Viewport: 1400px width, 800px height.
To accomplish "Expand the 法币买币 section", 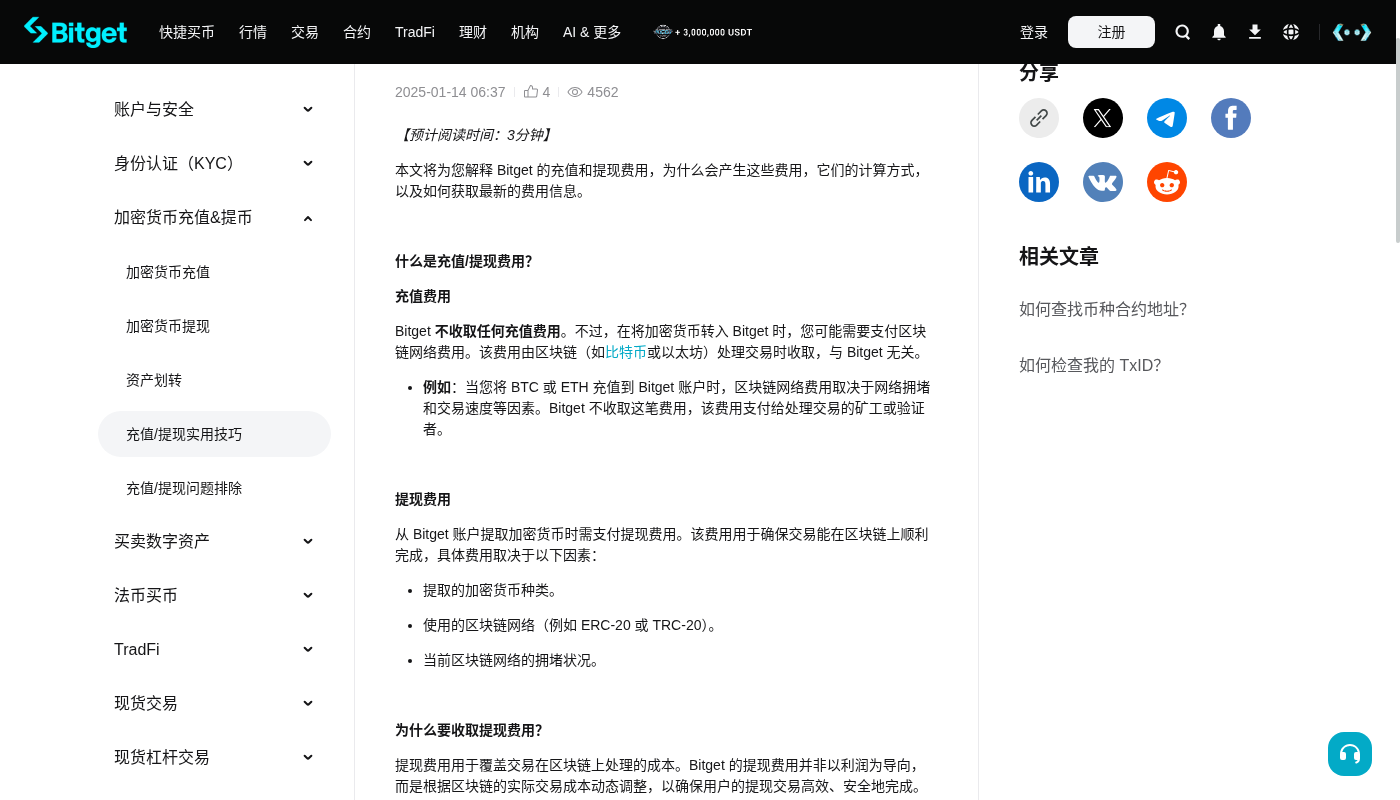I will (x=214, y=595).
